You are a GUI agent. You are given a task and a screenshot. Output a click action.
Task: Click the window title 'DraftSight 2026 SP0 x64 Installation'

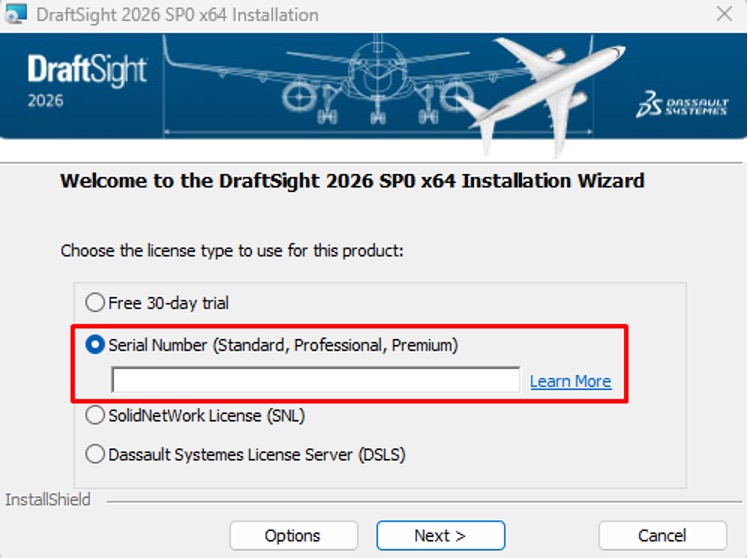(x=177, y=15)
